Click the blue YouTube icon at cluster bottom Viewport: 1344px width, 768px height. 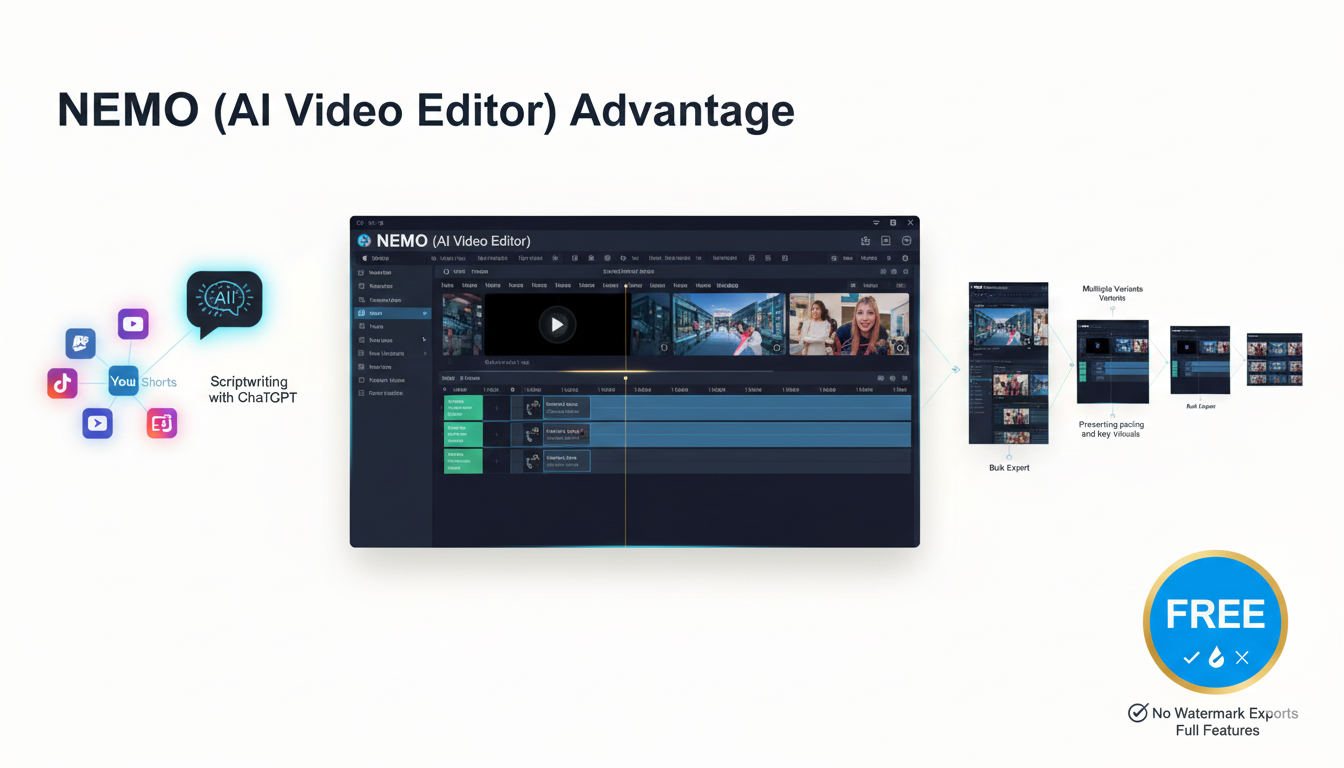[97, 423]
